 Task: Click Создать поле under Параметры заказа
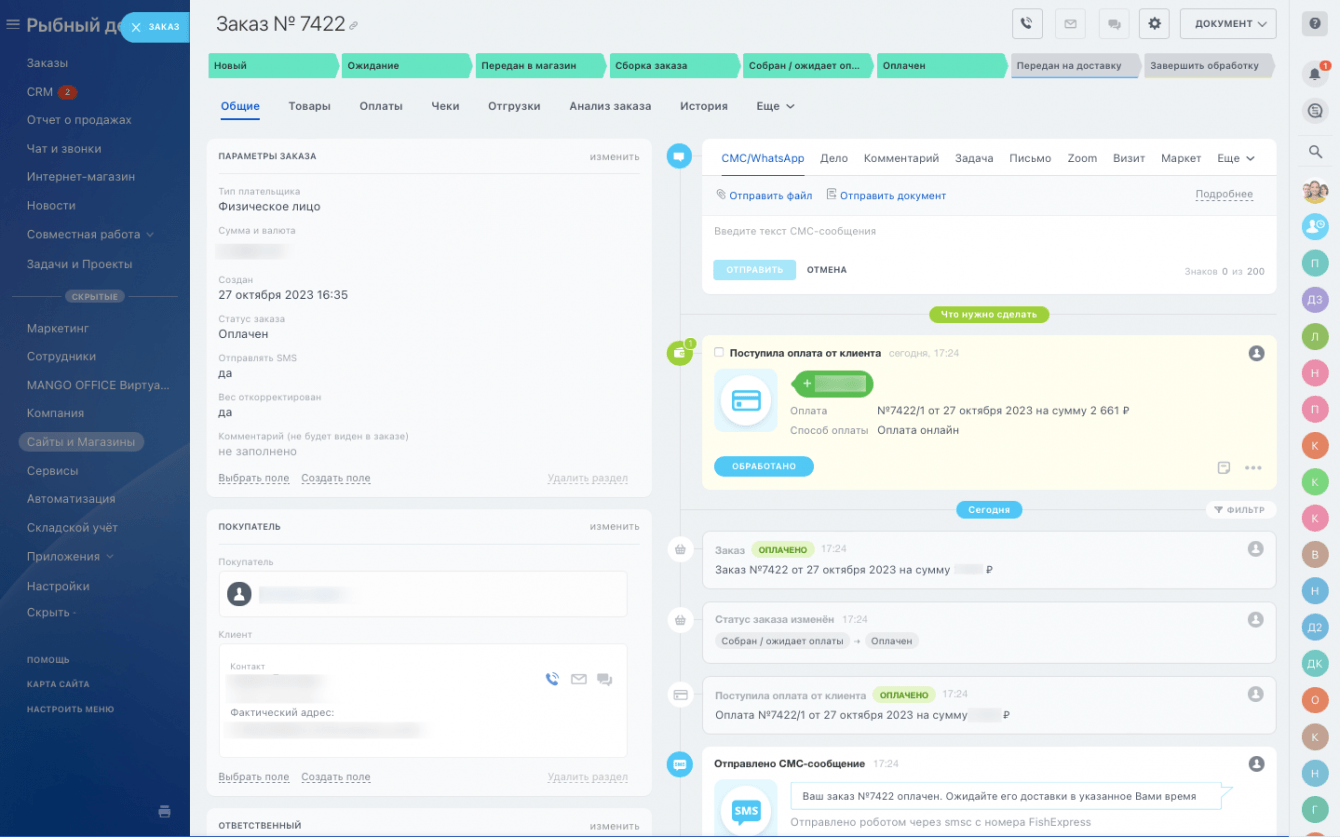click(x=336, y=478)
